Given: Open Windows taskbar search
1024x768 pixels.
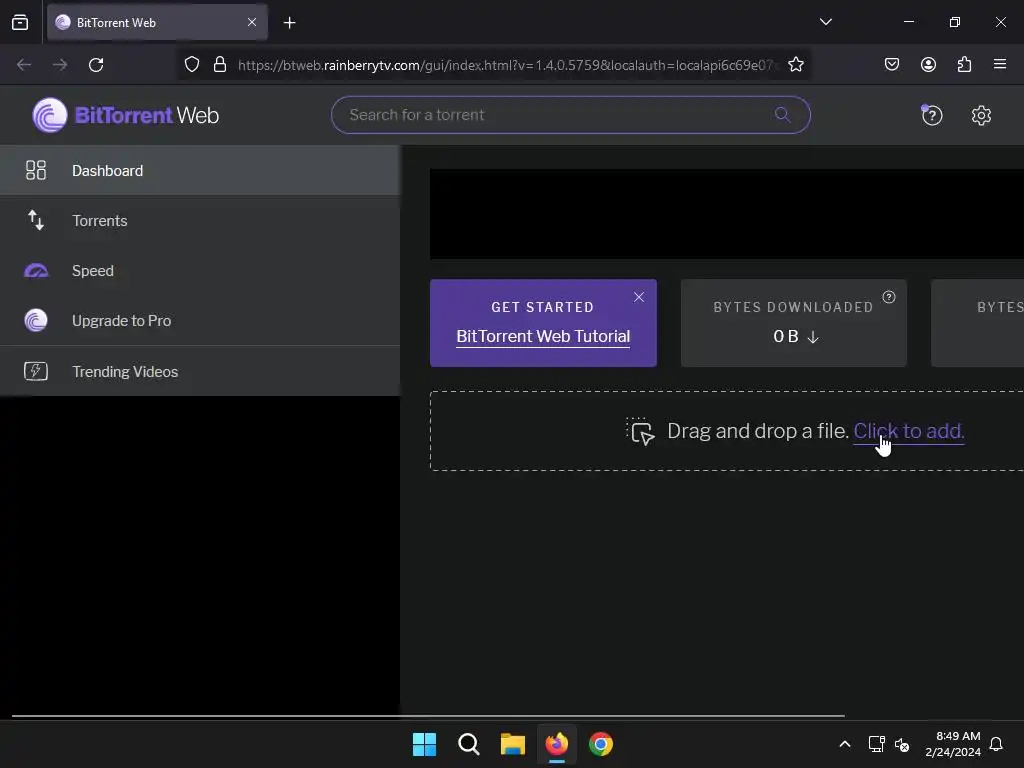Looking at the screenshot, I should point(468,744).
